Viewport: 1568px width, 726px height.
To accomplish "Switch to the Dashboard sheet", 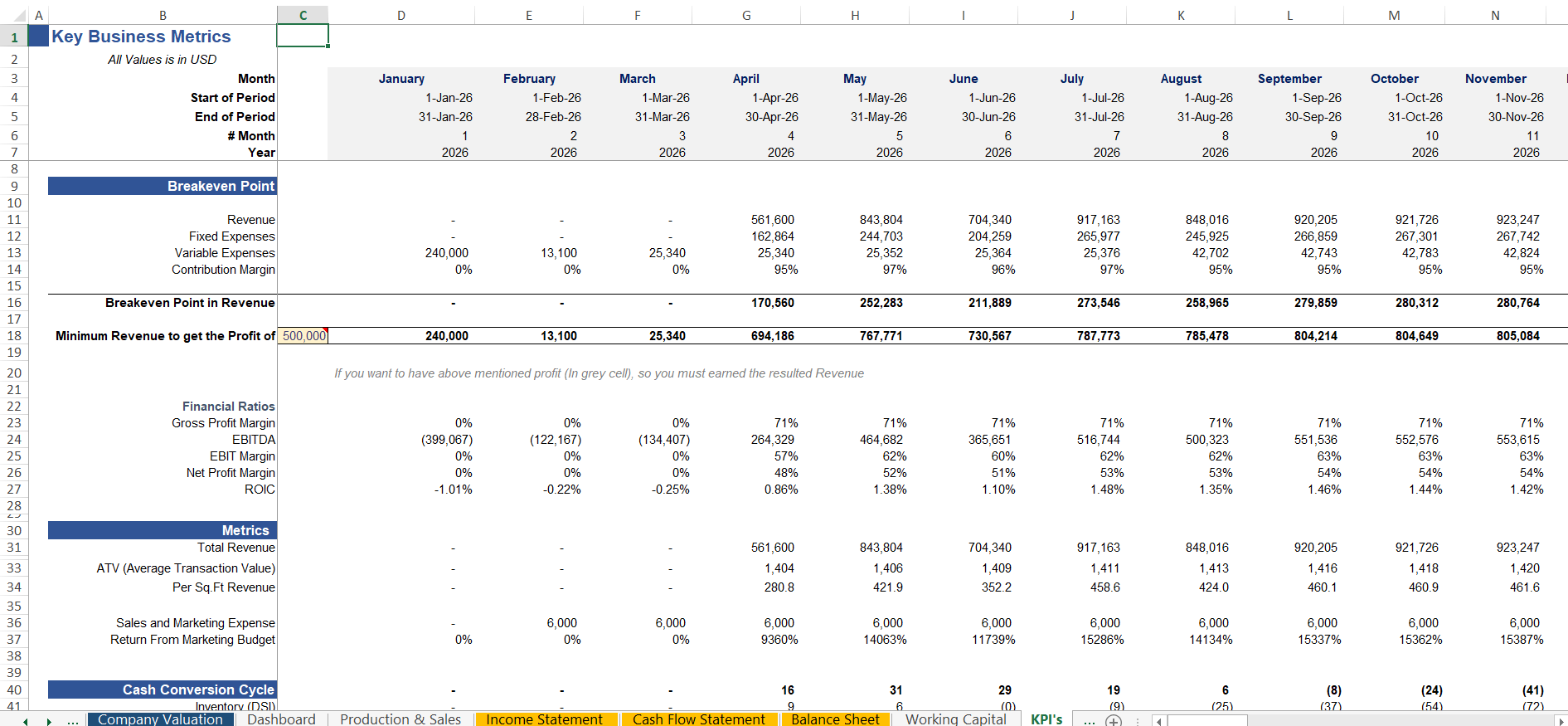I will 281,719.
